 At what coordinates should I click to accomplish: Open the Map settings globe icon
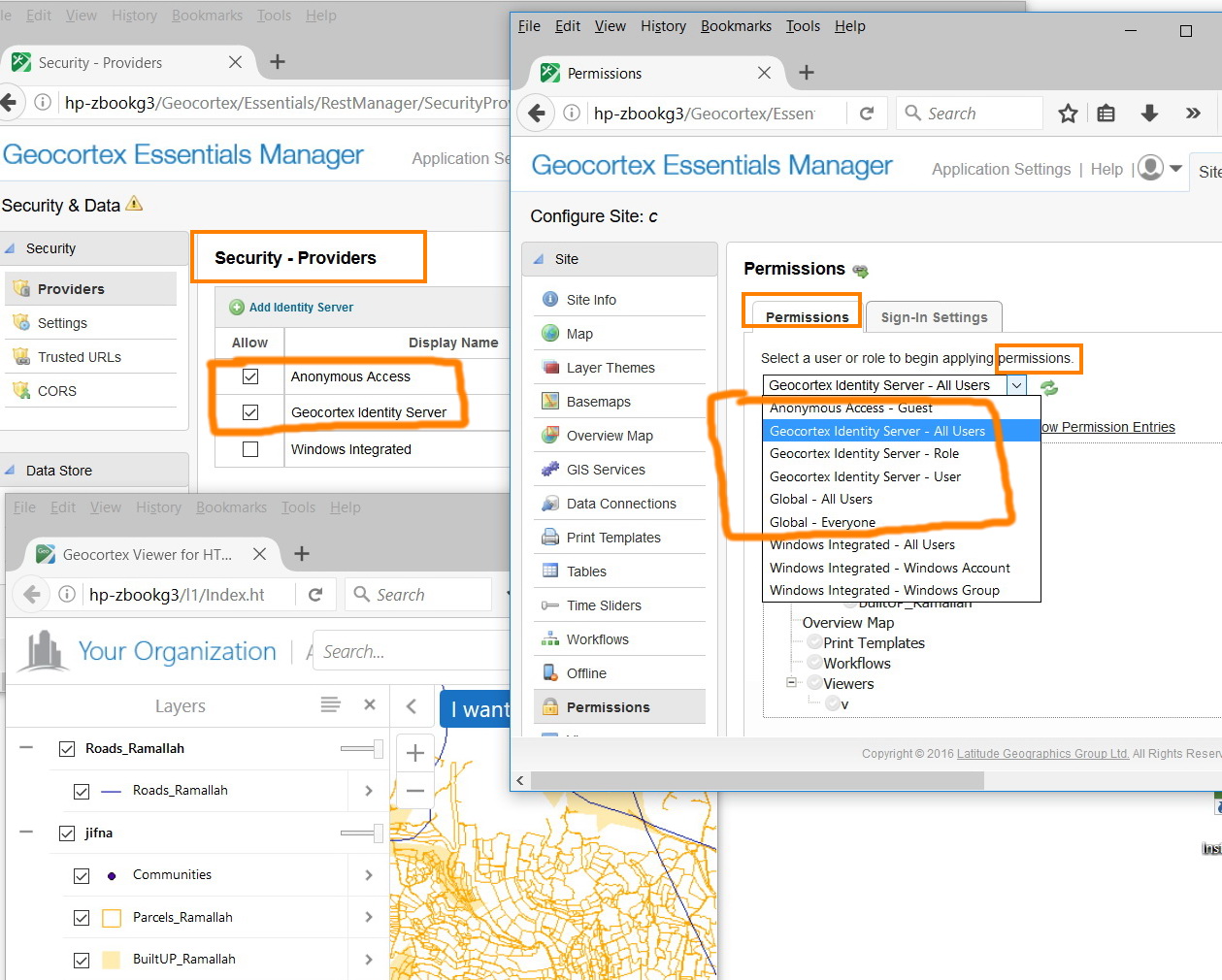click(550, 334)
